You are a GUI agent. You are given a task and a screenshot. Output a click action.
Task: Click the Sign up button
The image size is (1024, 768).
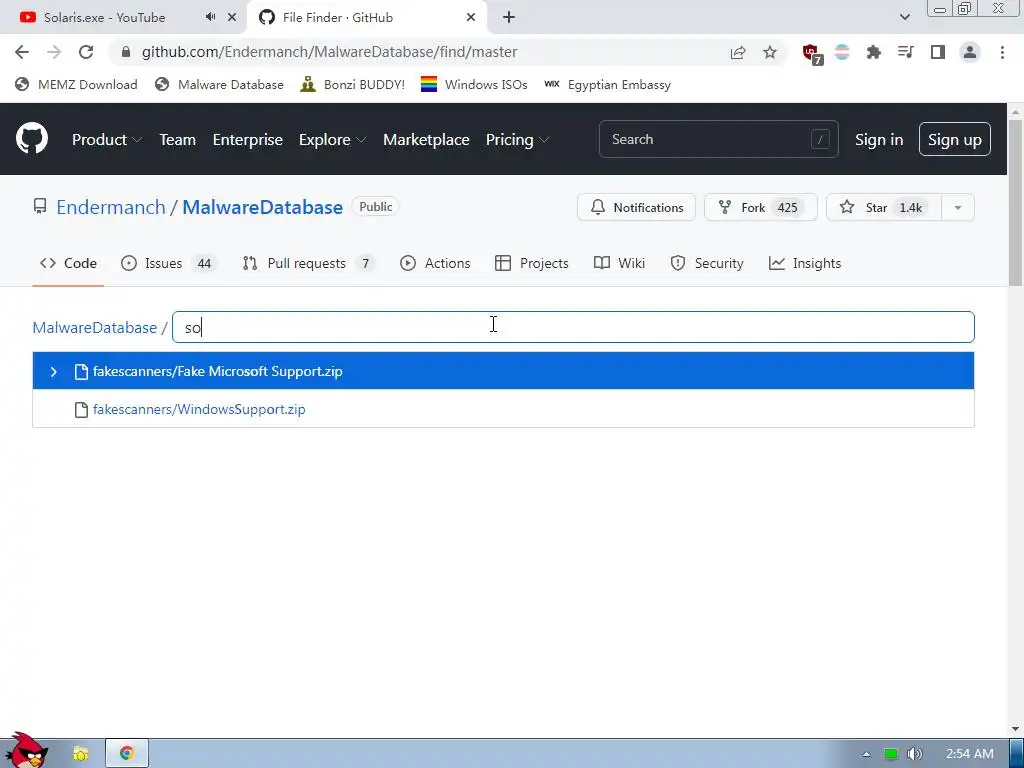955,139
